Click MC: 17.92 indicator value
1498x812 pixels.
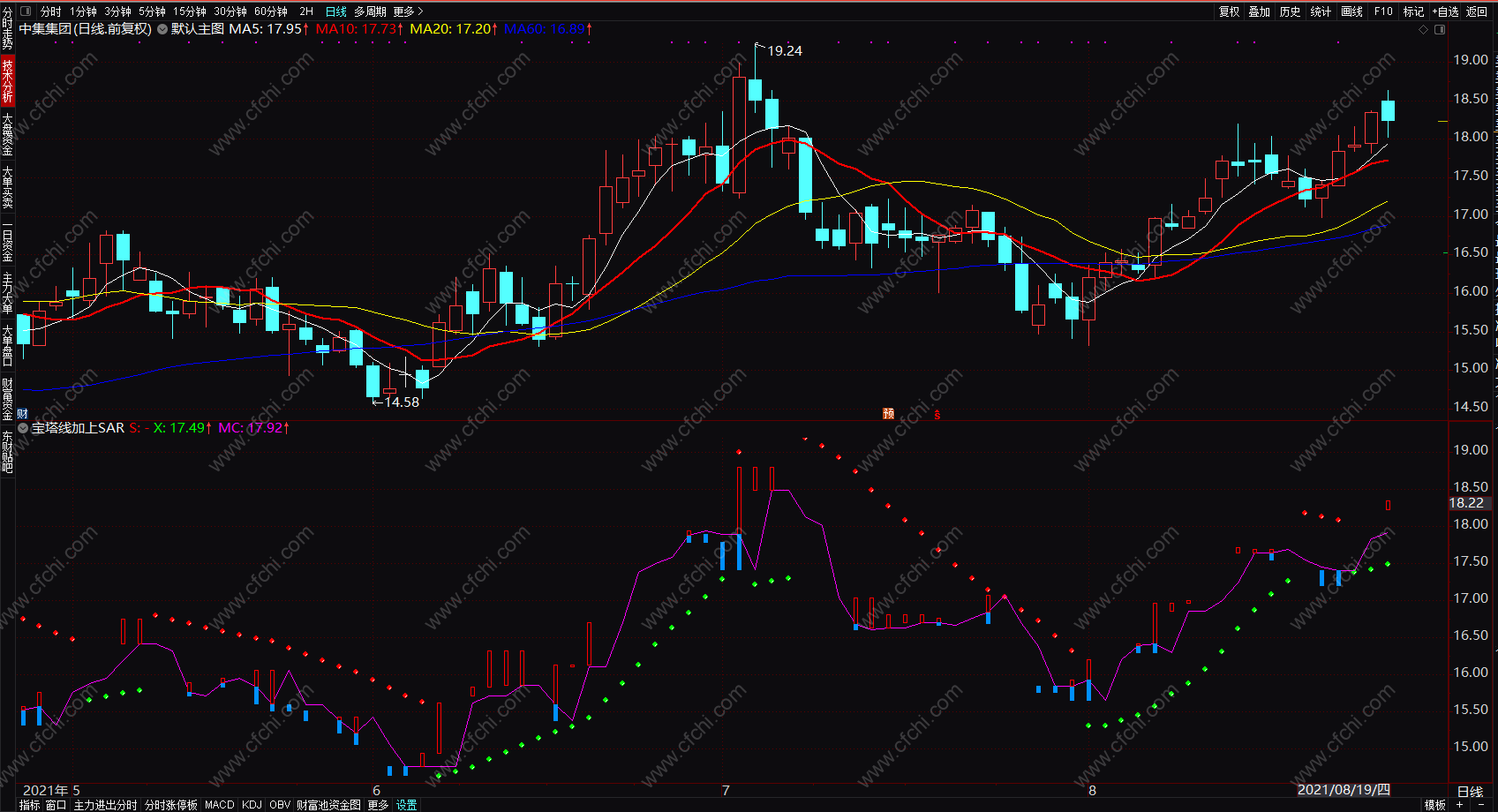(254, 428)
